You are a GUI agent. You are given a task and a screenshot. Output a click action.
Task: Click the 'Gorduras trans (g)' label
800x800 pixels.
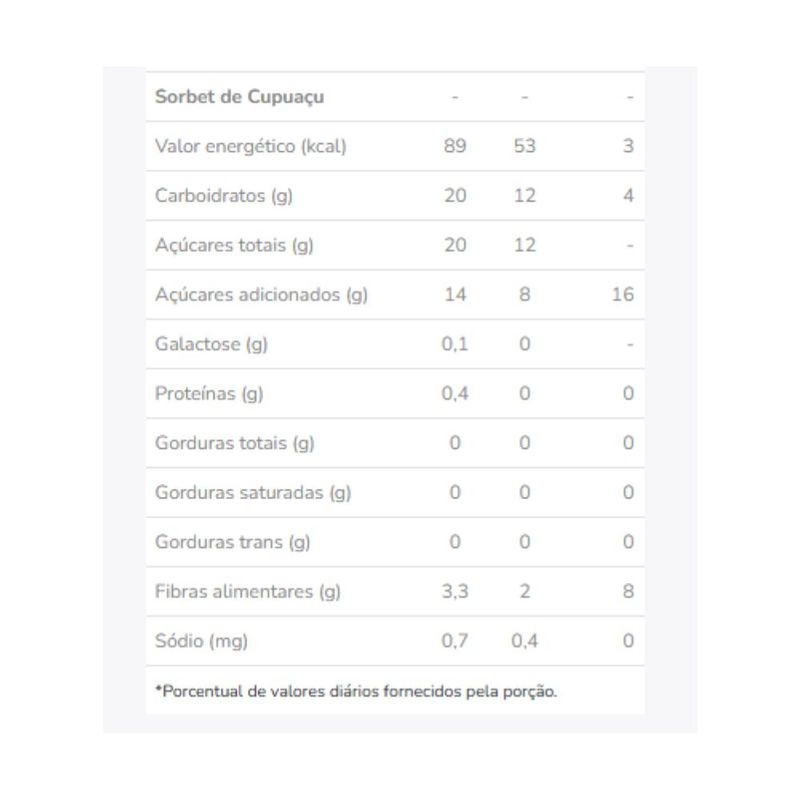pos(233,542)
